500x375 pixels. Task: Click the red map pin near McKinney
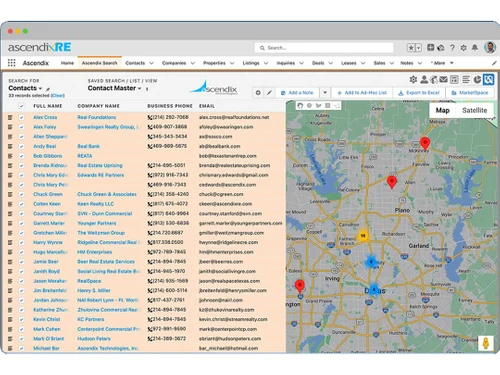click(425, 143)
